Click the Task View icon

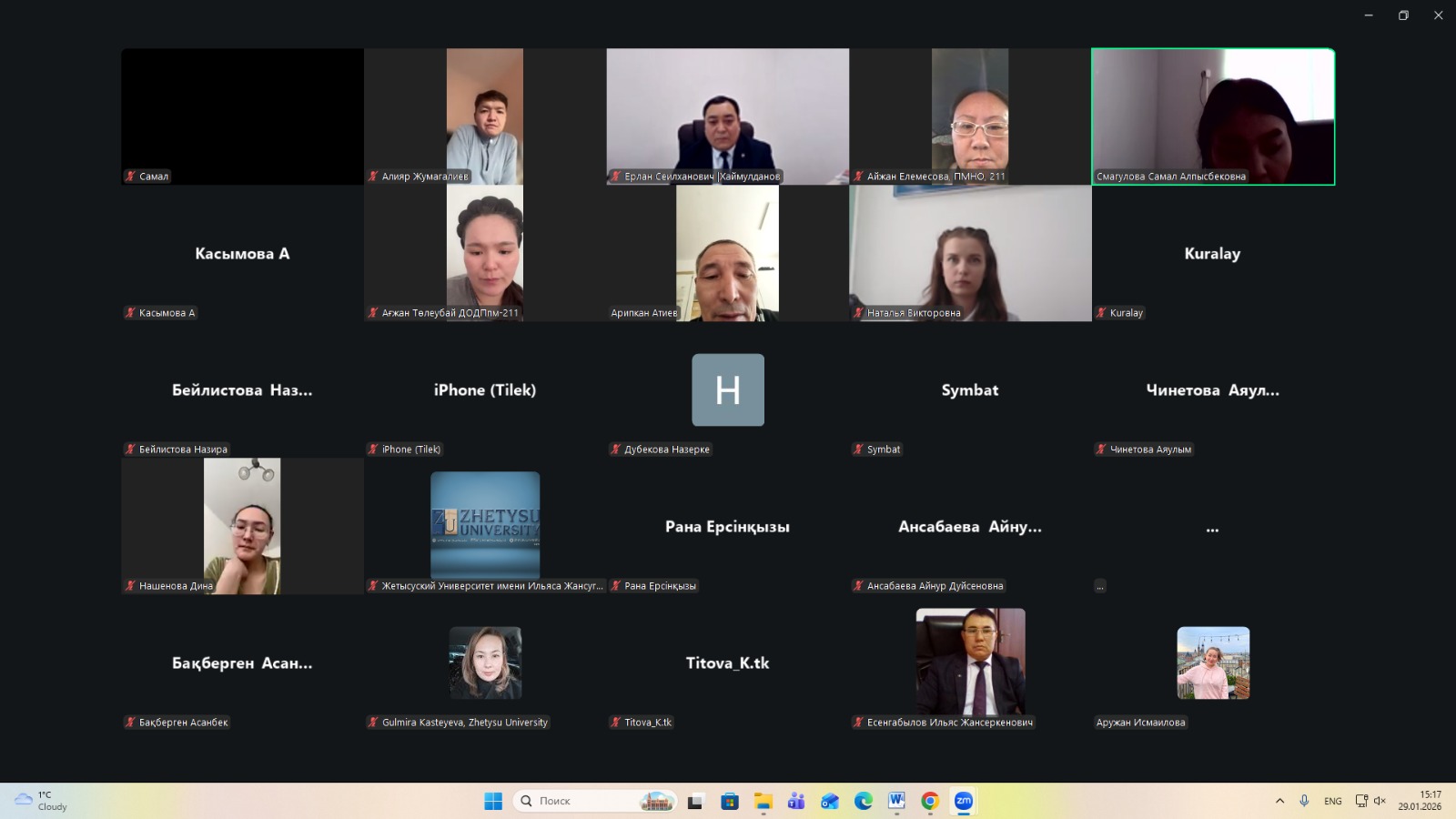pyautogui.click(x=696, y=801)
